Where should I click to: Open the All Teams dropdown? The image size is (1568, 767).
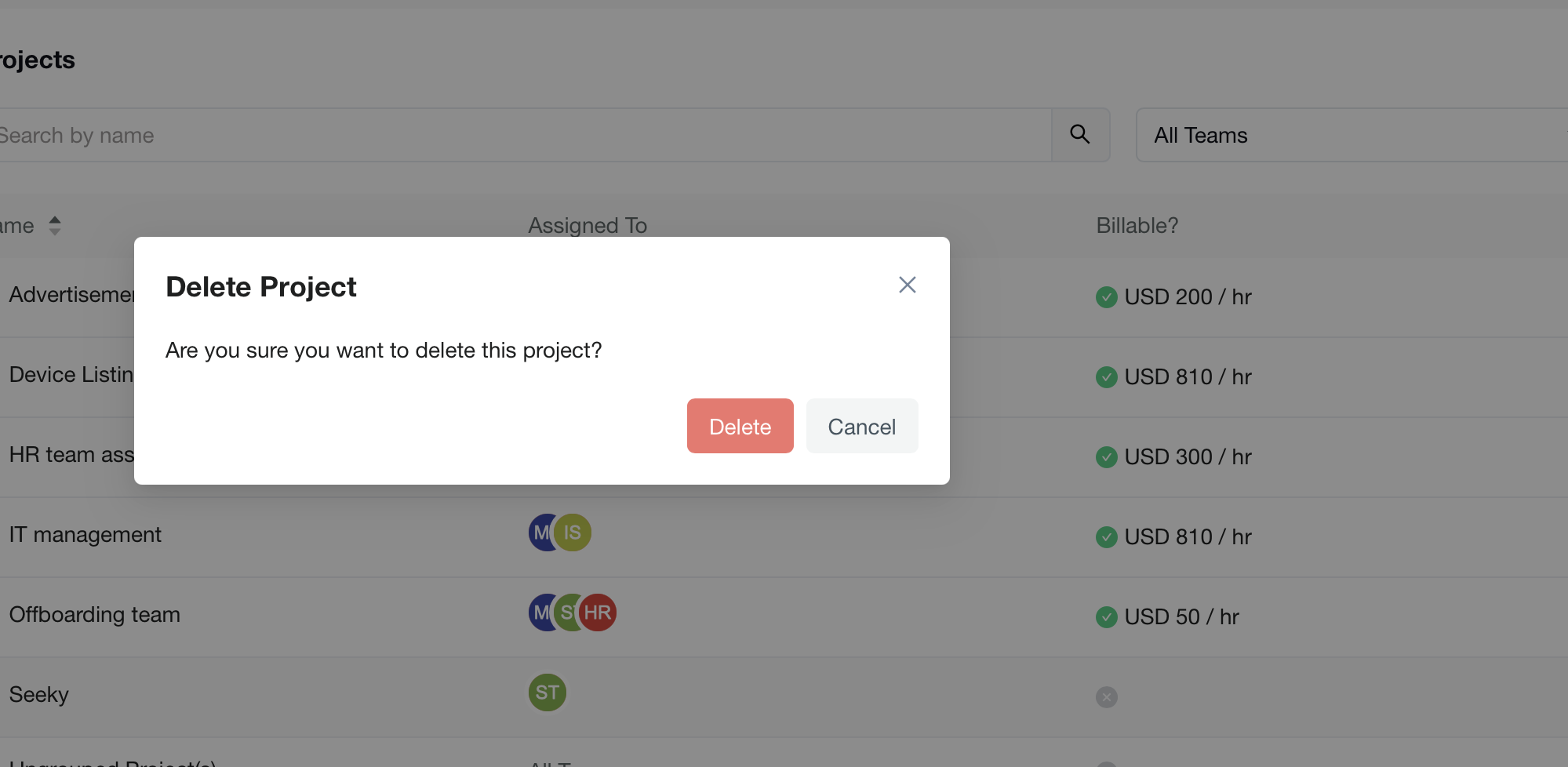(x=1349, y=135)
